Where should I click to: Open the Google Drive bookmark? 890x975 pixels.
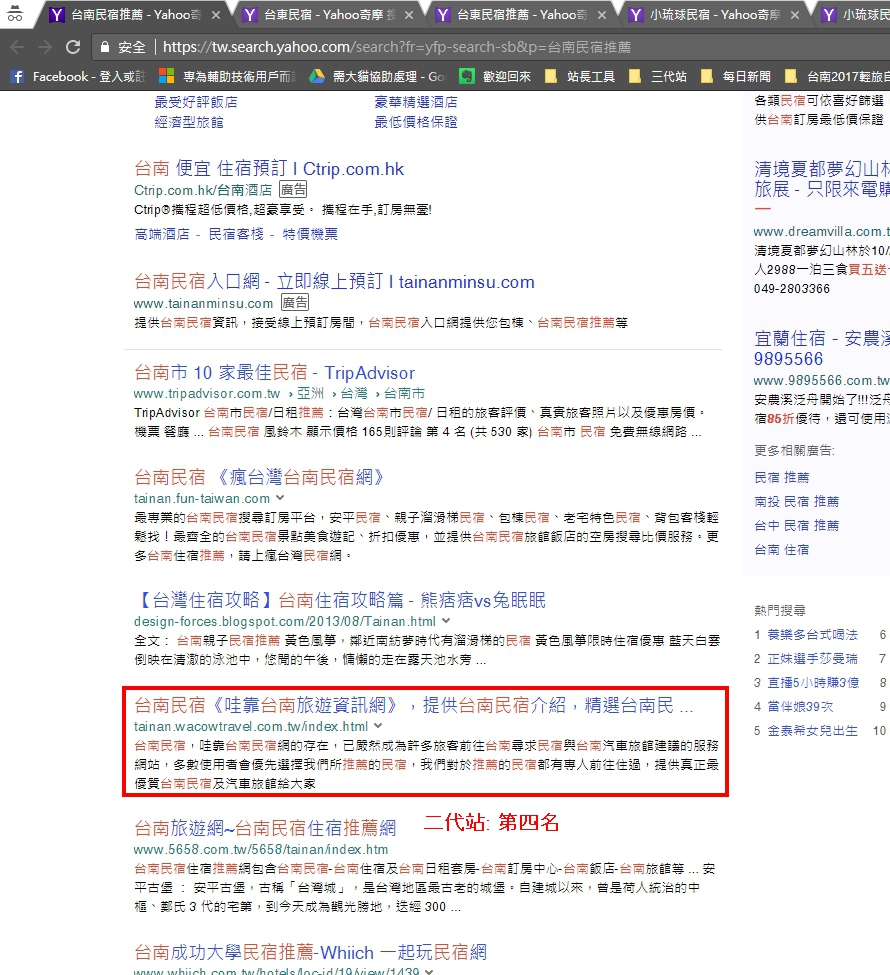point(378,76)
